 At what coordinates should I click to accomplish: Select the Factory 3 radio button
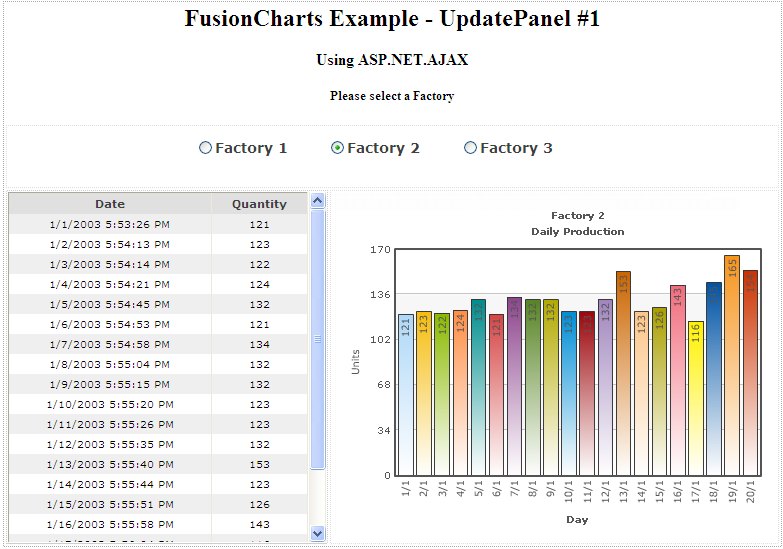tap(471, 148)
